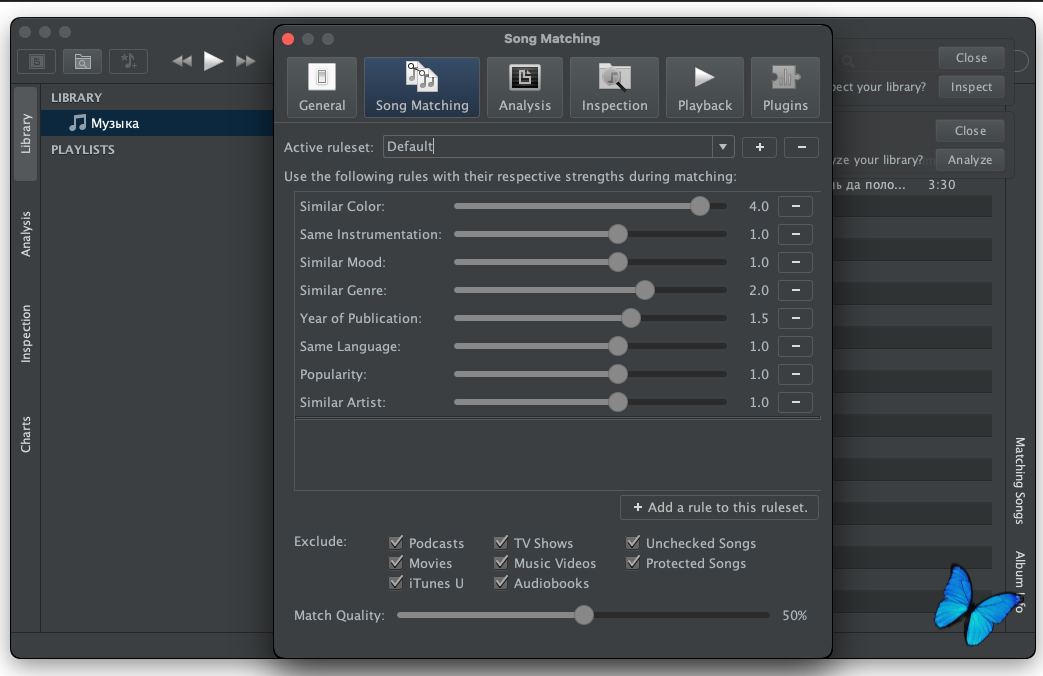Uncheck the Podcasts exclude checkbox

pyautogui.click(x=396, y=543)
